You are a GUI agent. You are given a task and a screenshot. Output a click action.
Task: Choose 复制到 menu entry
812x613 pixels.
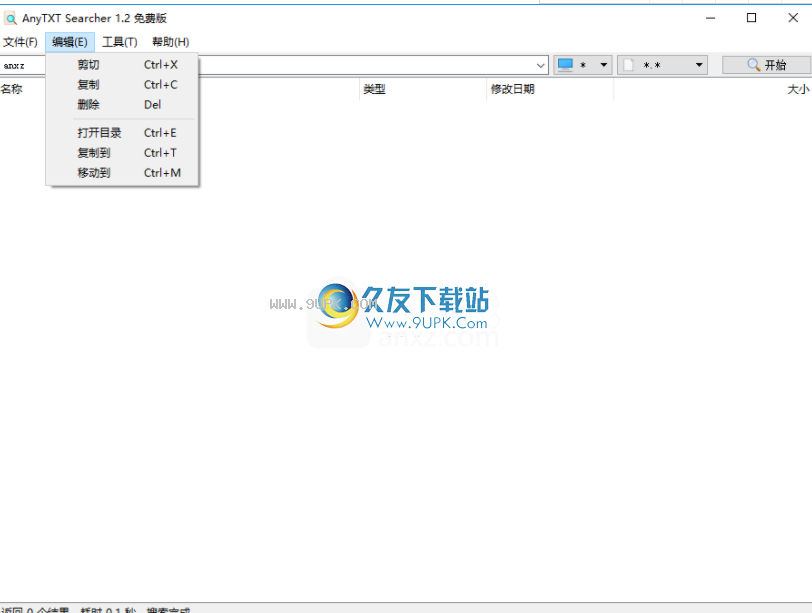click(x=122, y=153)
